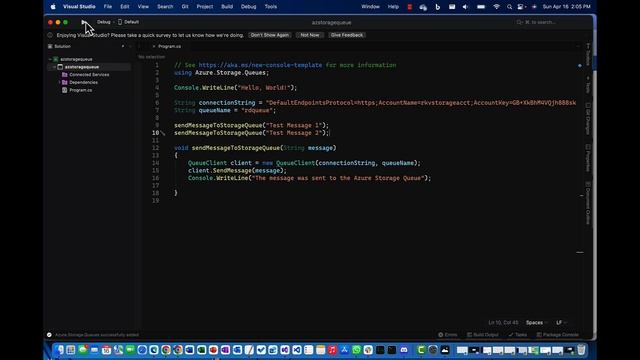Click the Spotlight search icon

pos(509,7)
